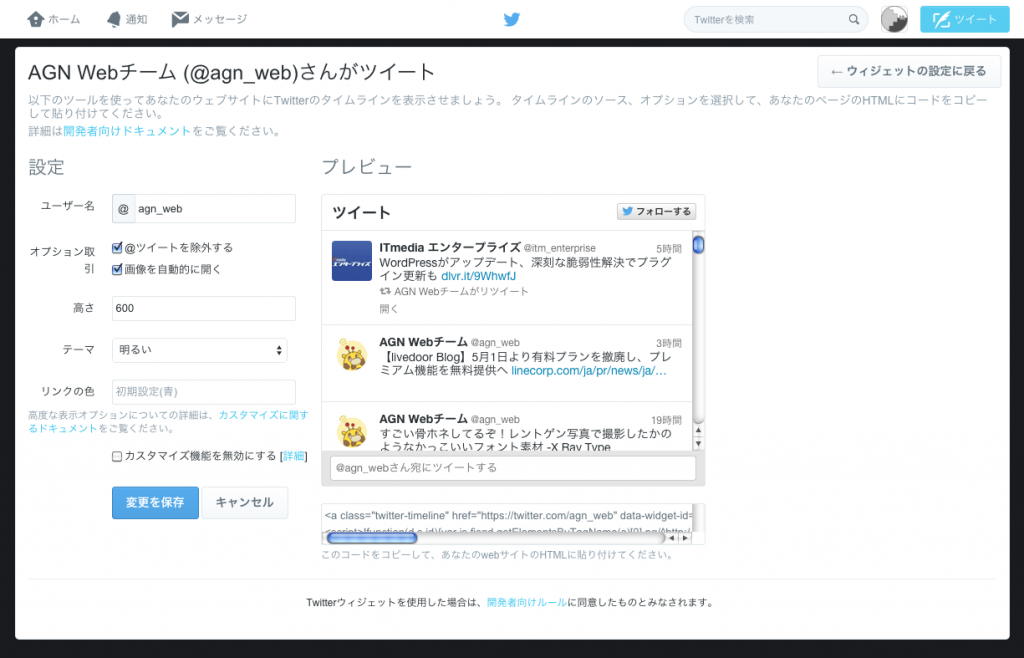Enable the disable-customization checkbox
This screenshot has width=1024, height=658.
coord(117,456)
